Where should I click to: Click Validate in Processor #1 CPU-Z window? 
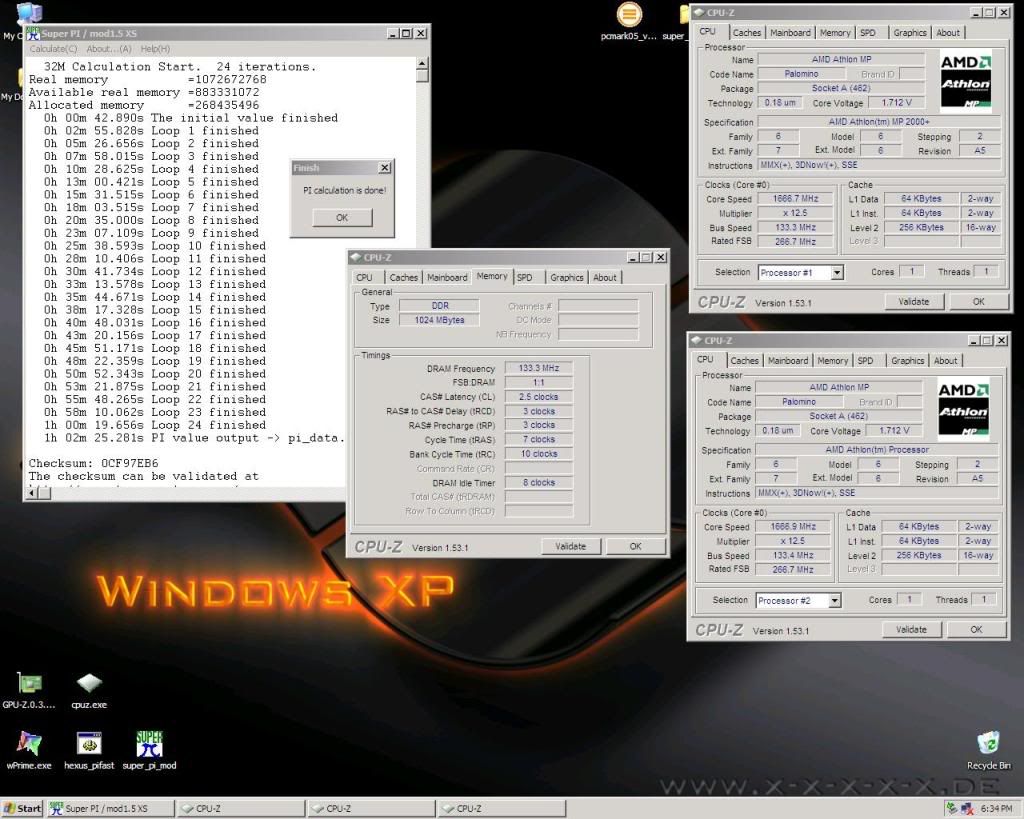tap(913, 302)
